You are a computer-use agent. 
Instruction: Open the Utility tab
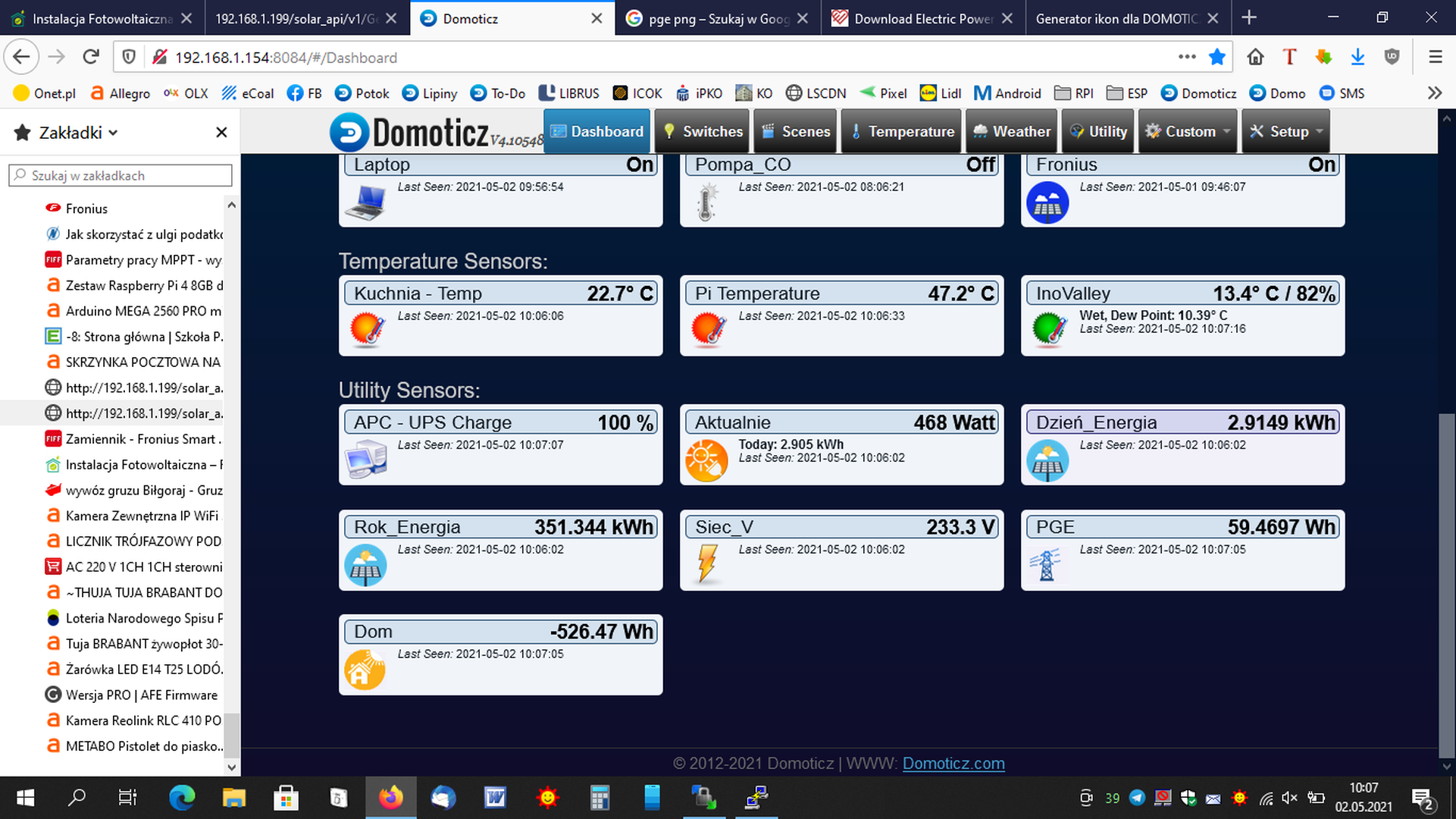[x=1098, y=131]
